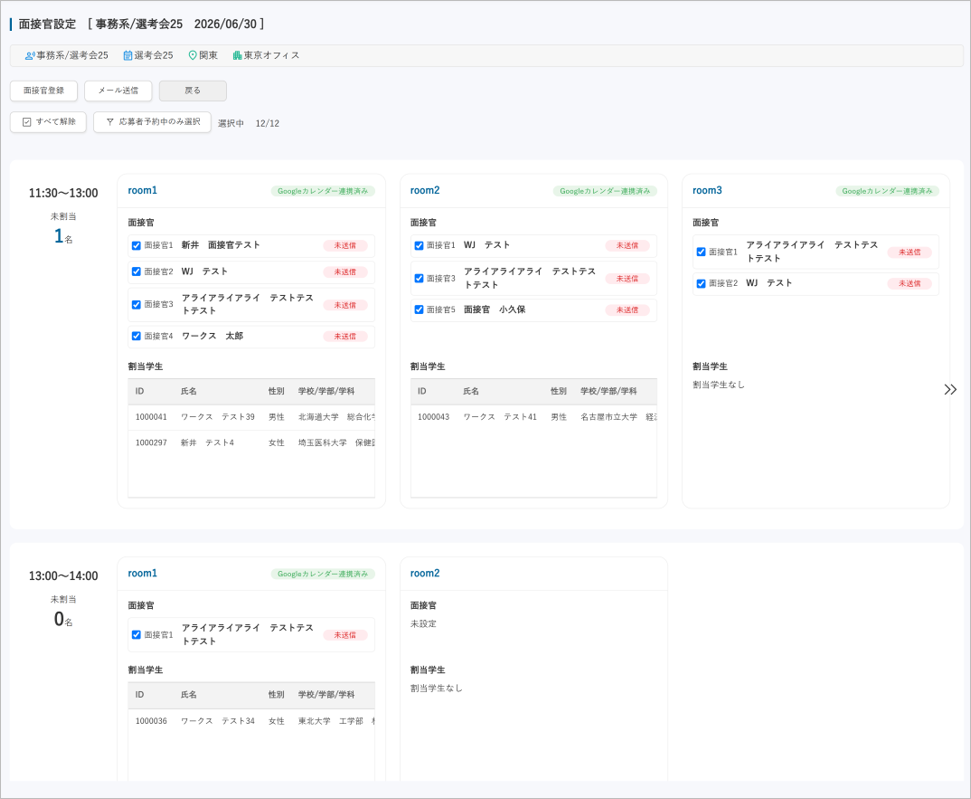The image size is (971, 799).
Task: Click student row 1000043 ワークス テスト41
Action: point(534,417)
